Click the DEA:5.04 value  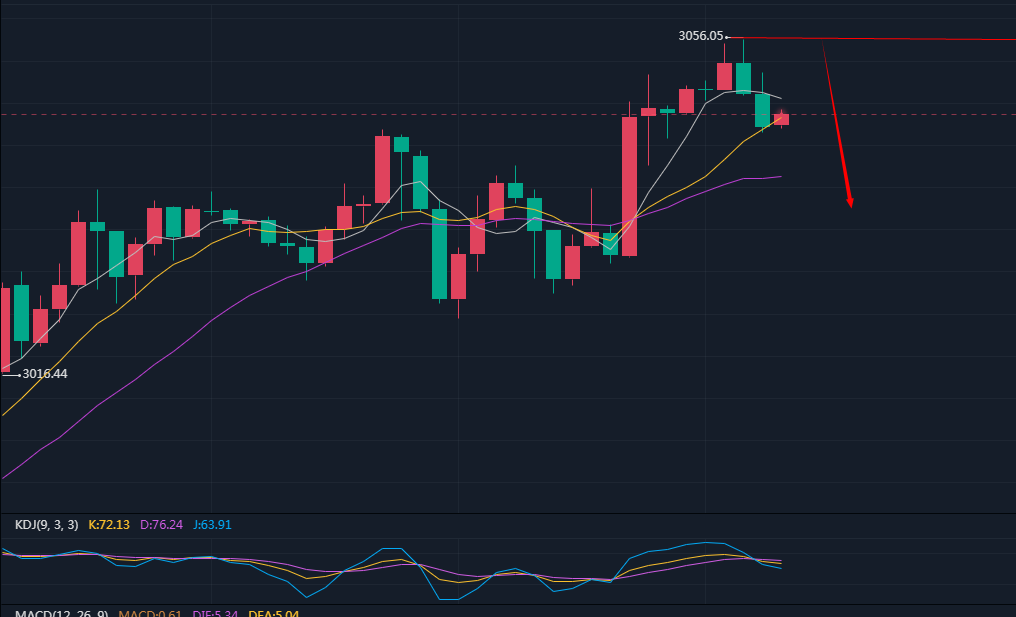click(x=273, y=613)
